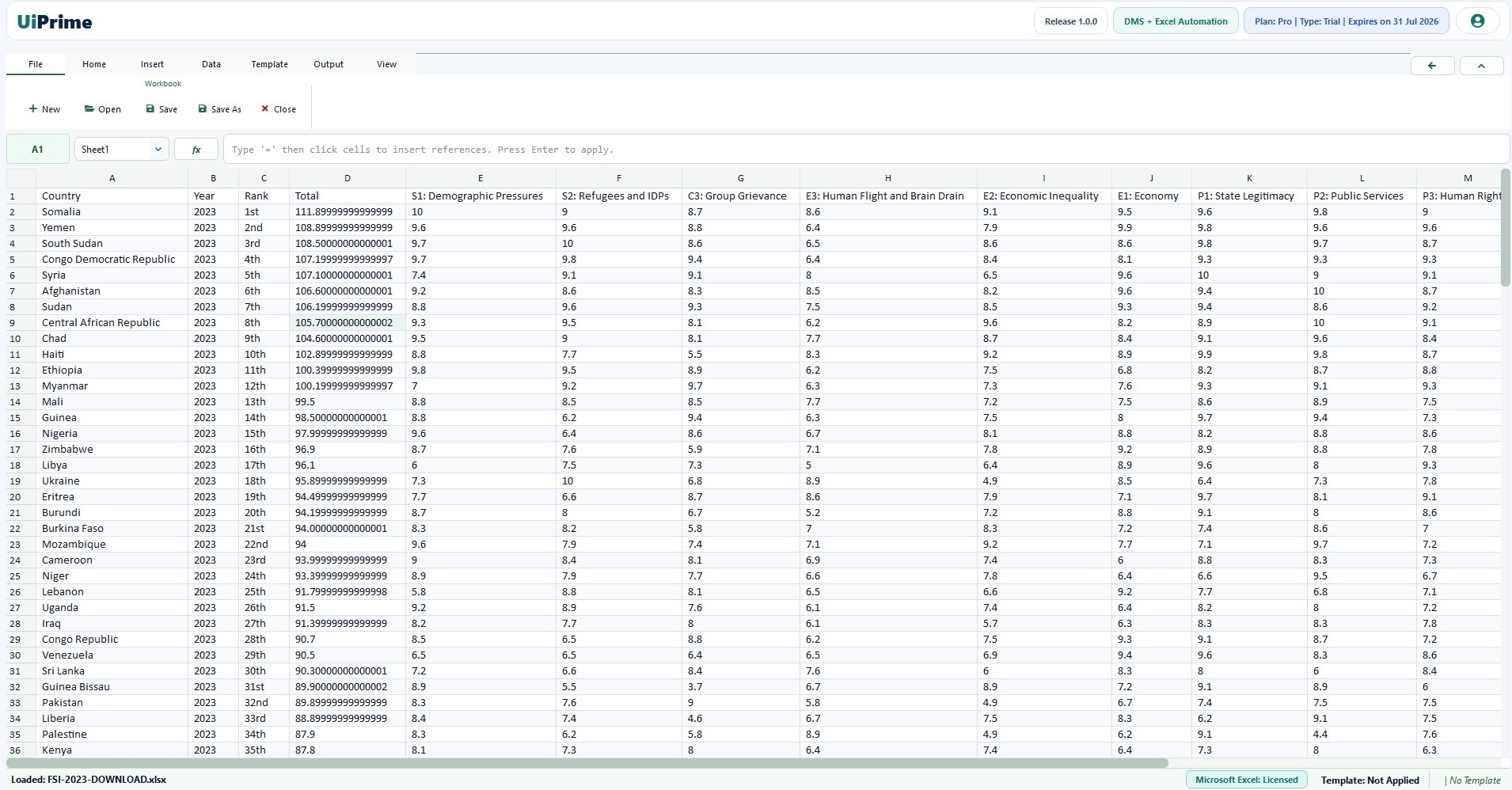Select column D header
The image size is (1512, 790).
point(348,178)
